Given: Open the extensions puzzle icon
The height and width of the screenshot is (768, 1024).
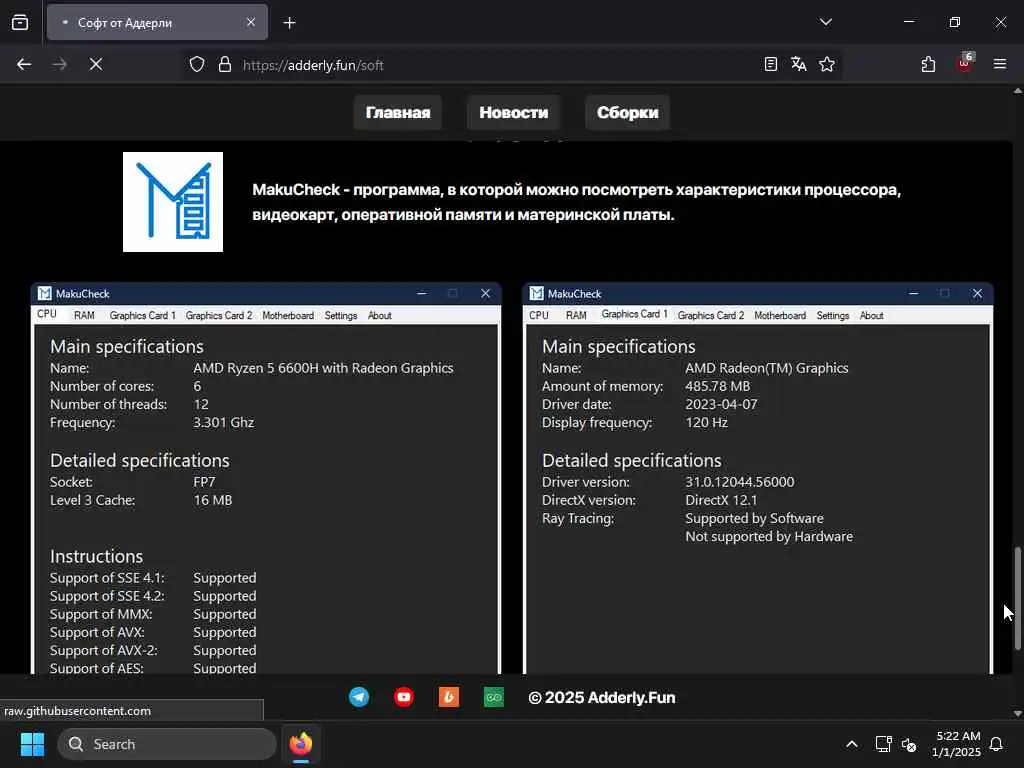Looking at the screenshot, I should 928,64.
